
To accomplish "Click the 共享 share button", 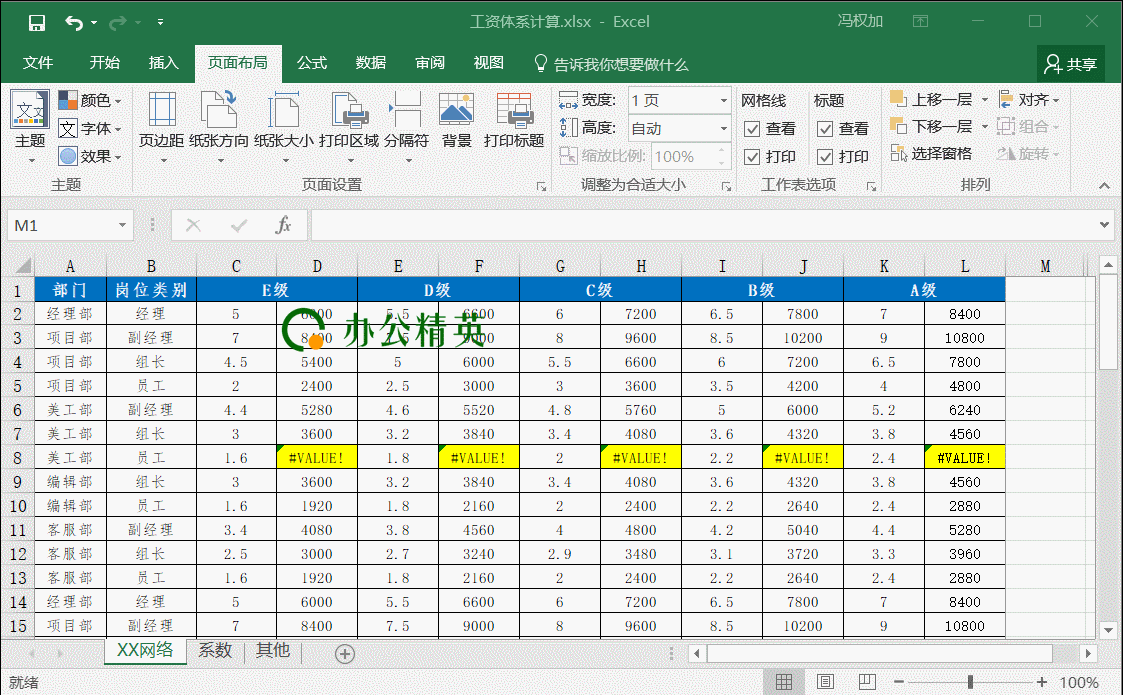I will pos(1070,64).
